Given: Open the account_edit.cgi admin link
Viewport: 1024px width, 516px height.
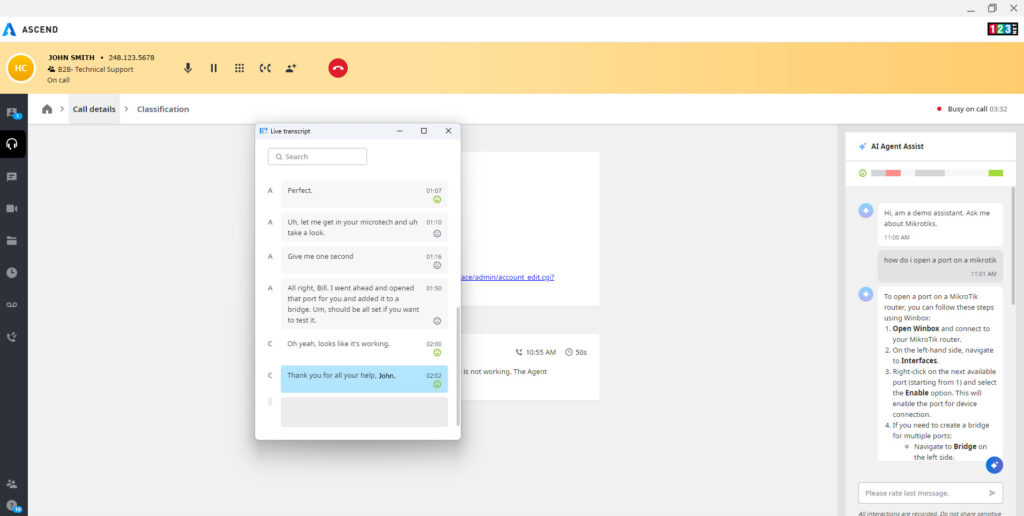Looking at the screenshot, I should [507, 277].
